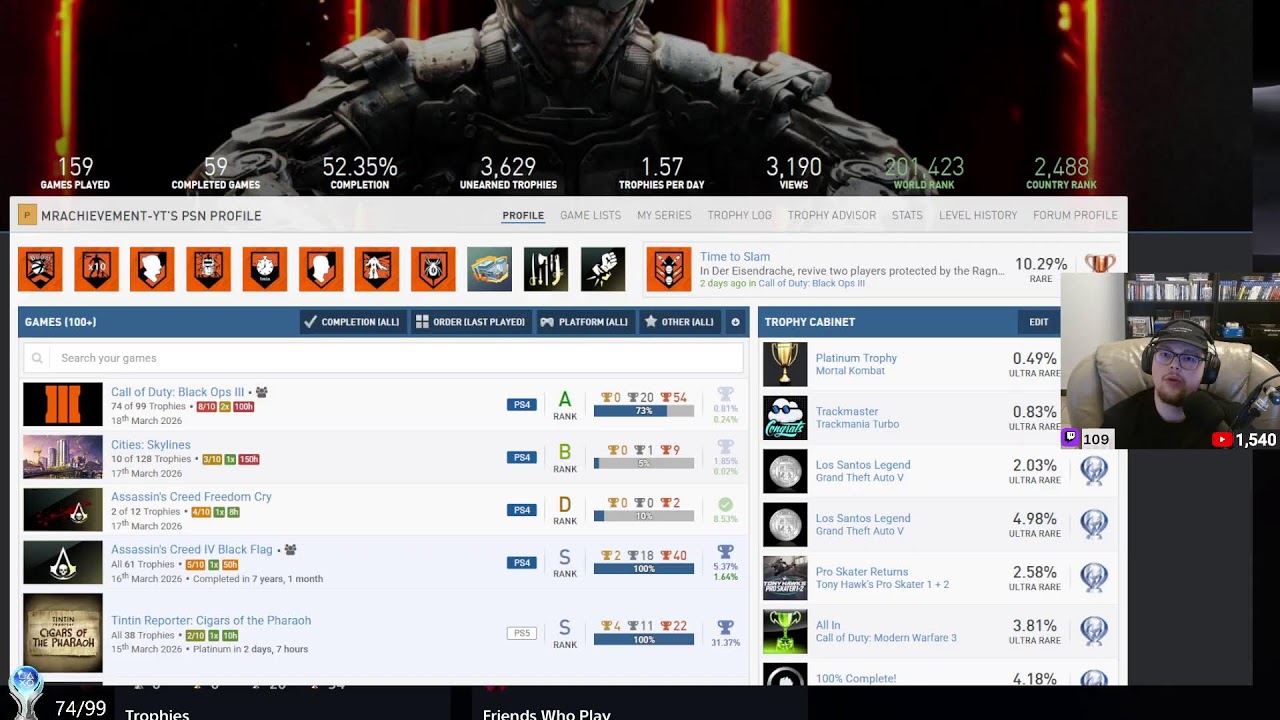1280x720 pixels.
Task: Click the Los Santos Legend 2.03% trophy icon
Action: pyautogui.click(x=785, y=471)
